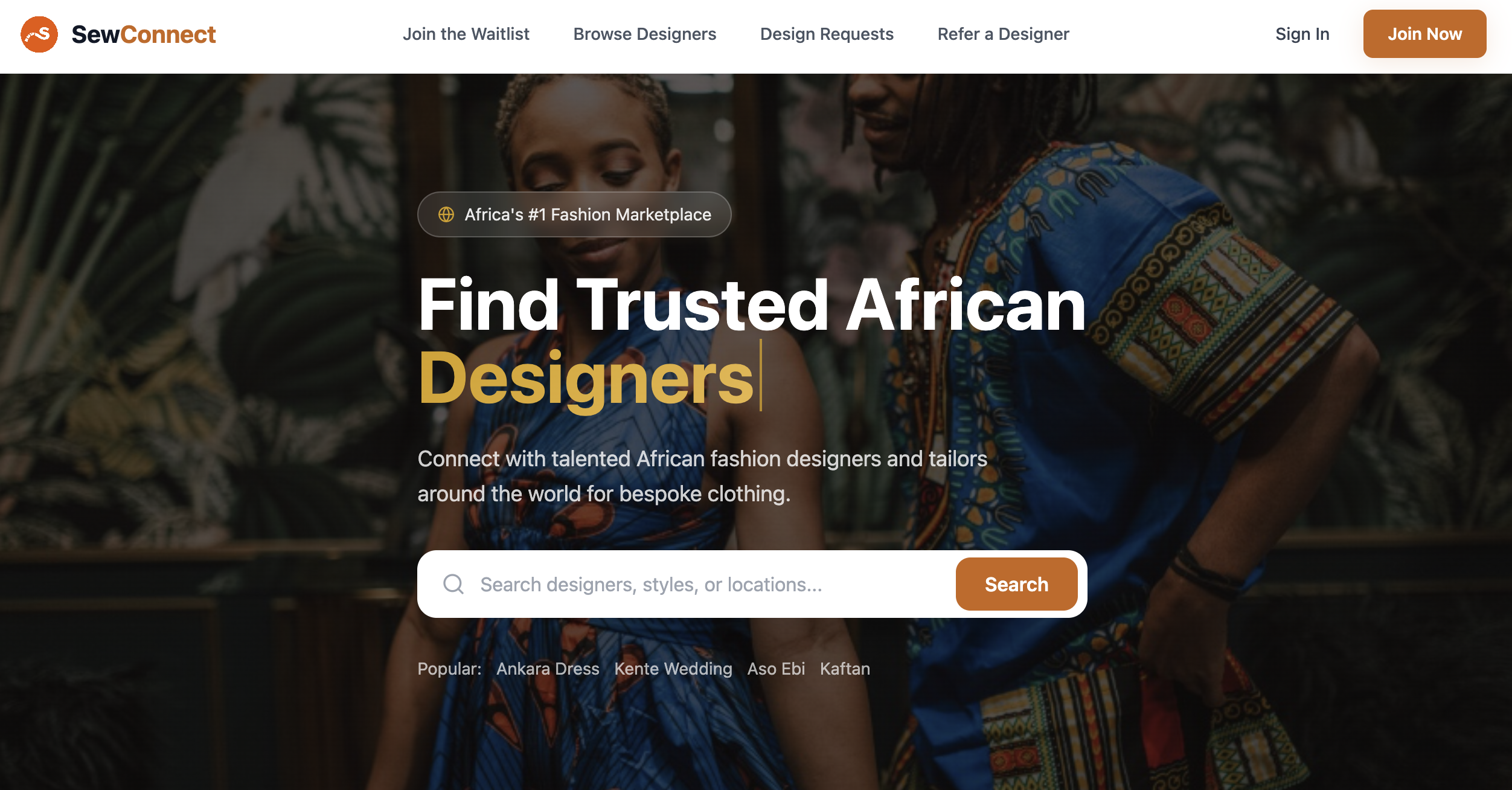Focus the search designers input field
This screenshot has height=790, width=1512.
(x=713, y=584)
